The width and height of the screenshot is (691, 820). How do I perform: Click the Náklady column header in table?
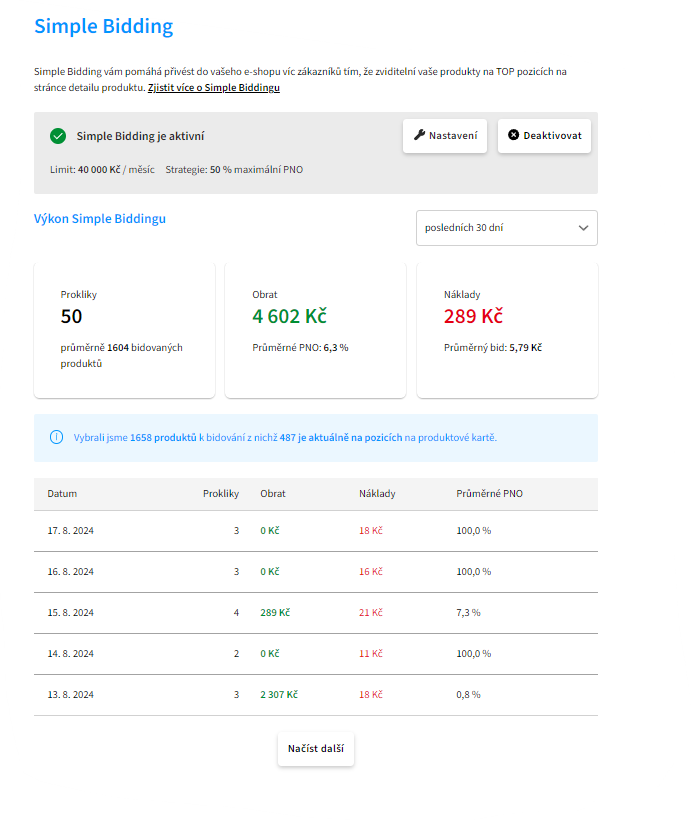[377, 494]
